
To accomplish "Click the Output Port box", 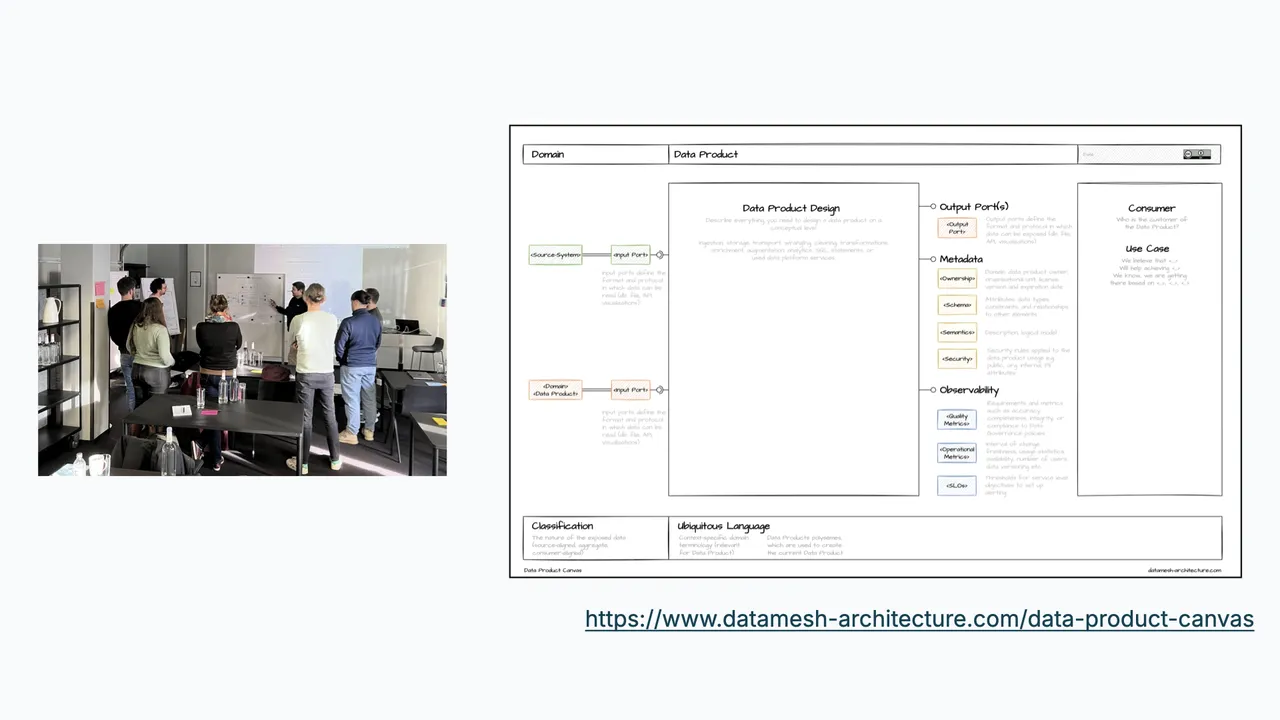I will 957,228.
